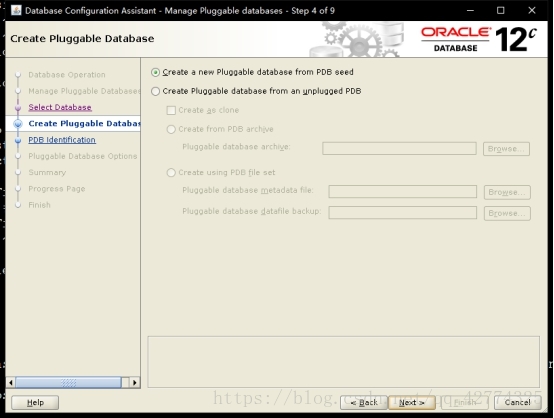Cancel the Database Configuration Assistant

point(517,402)
